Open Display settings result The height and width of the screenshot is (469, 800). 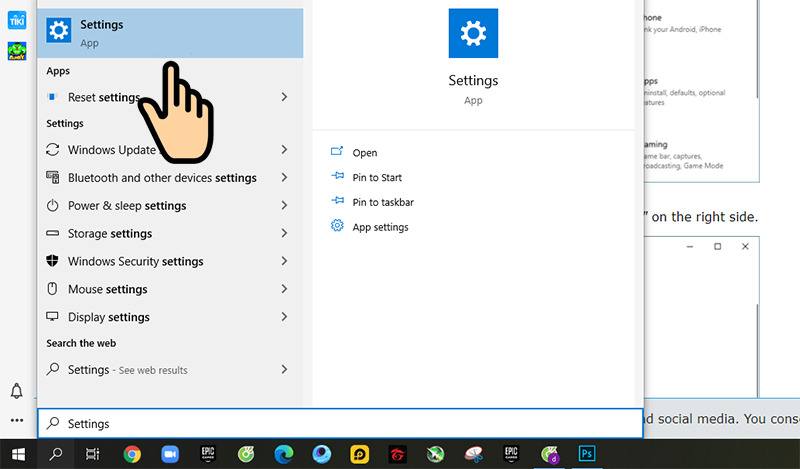(x=170, y=317)
